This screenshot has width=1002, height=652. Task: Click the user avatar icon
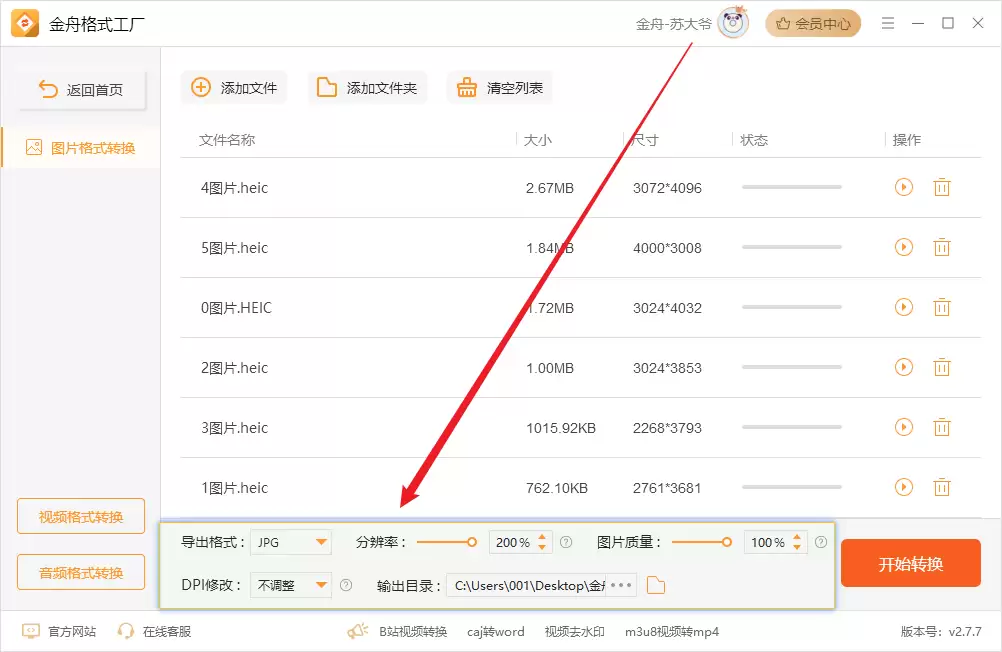pyautogui.click(x=733, y=23)
